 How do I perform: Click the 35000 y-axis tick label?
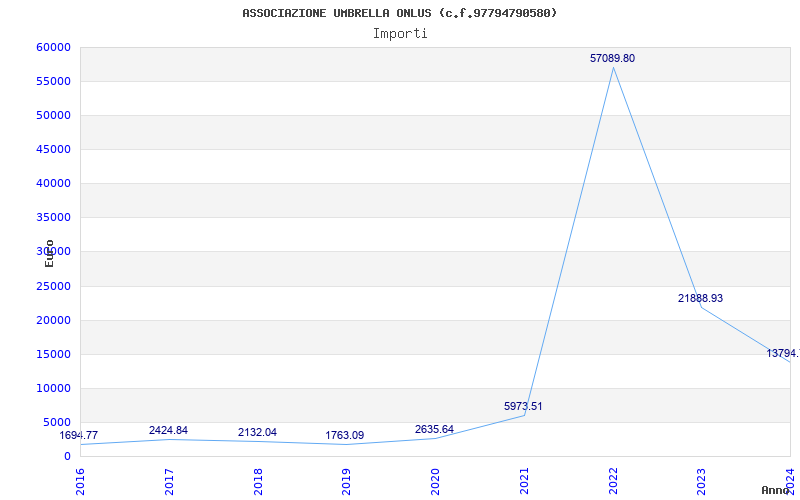[54, 217]
